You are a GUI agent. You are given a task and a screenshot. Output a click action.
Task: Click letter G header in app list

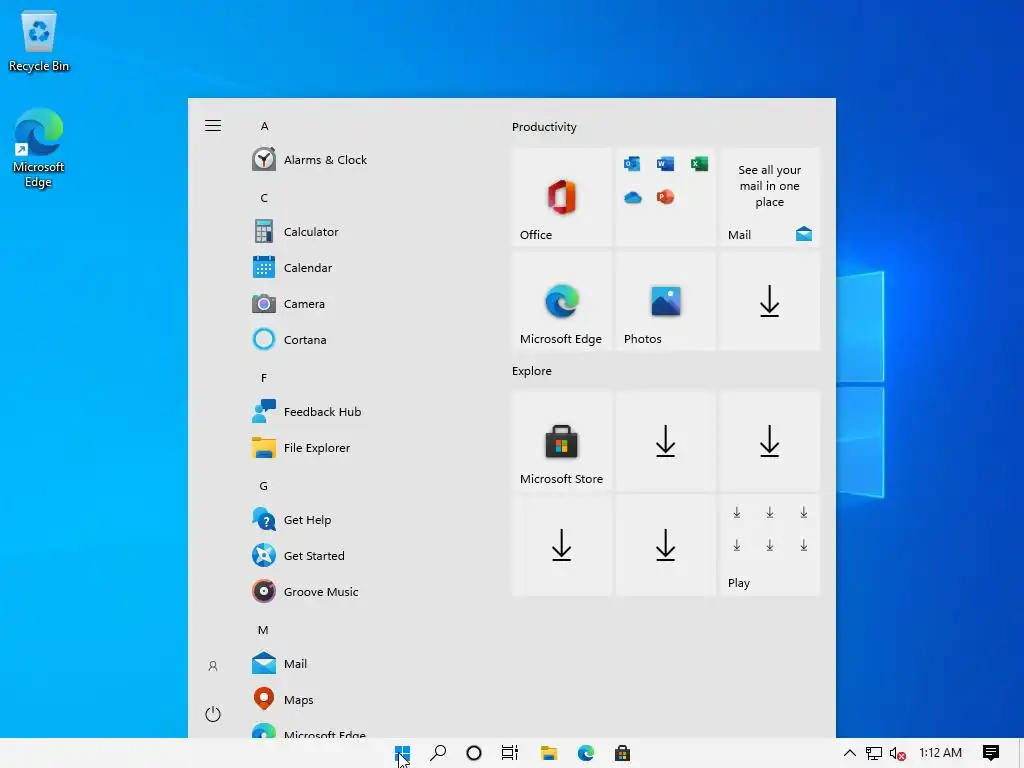pos(264,486)
